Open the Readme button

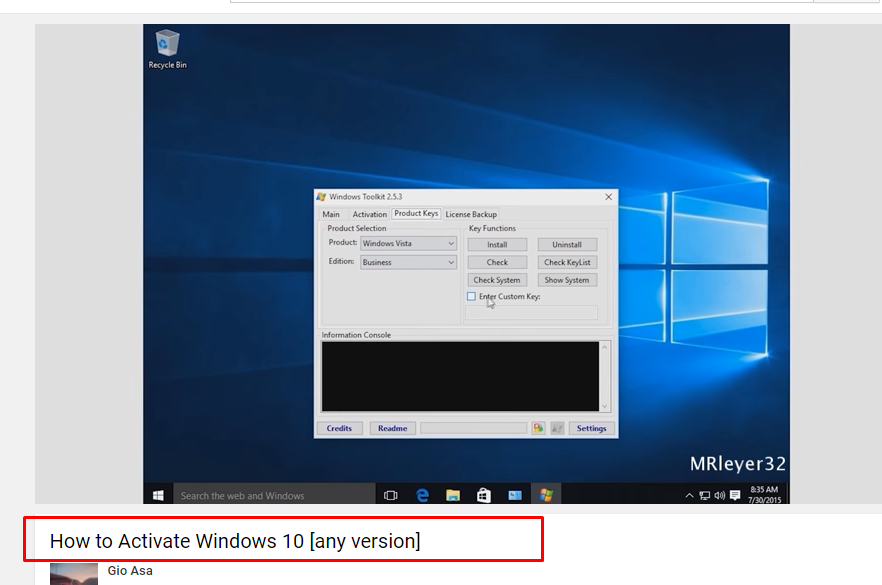[393, 429]
